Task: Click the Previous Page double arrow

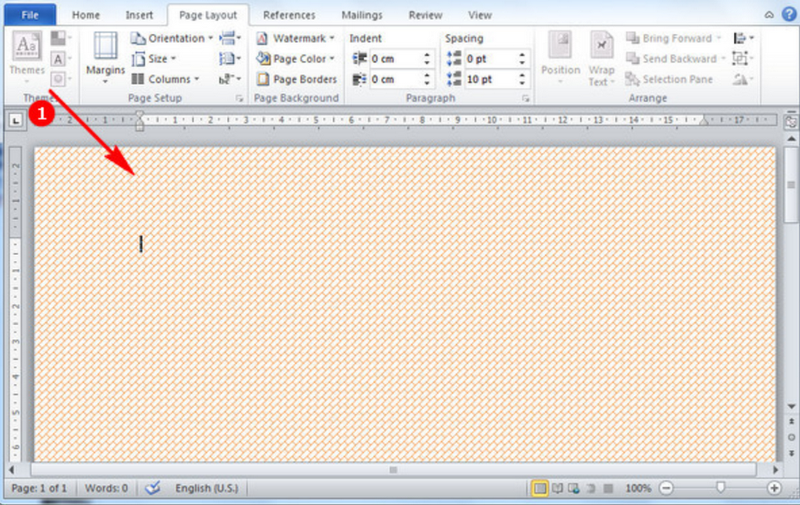Action: coord(791,421)
